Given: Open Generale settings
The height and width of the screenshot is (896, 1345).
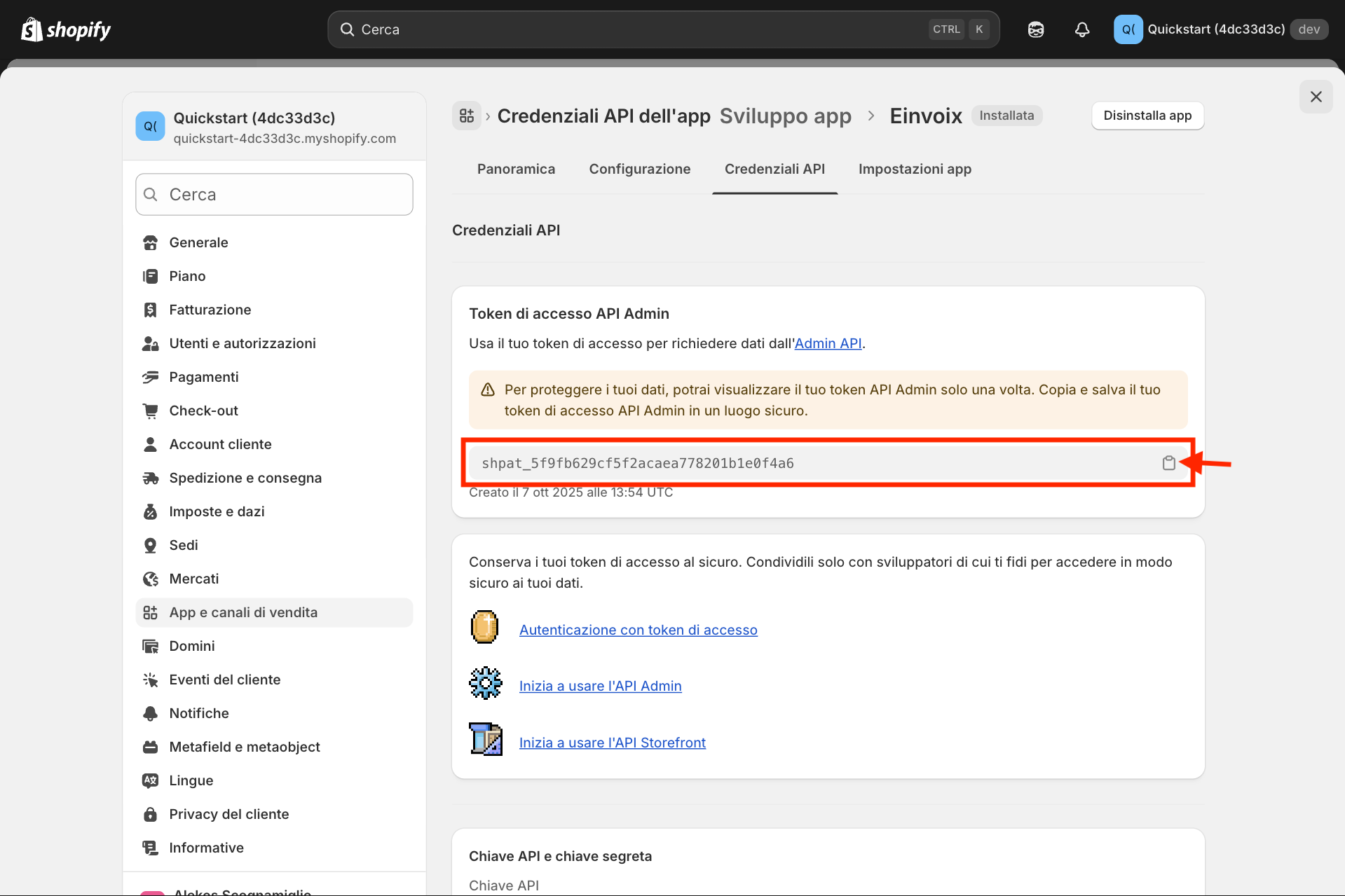Looking at the screenshot, I should pyautogui.click(x=198, y=242).
